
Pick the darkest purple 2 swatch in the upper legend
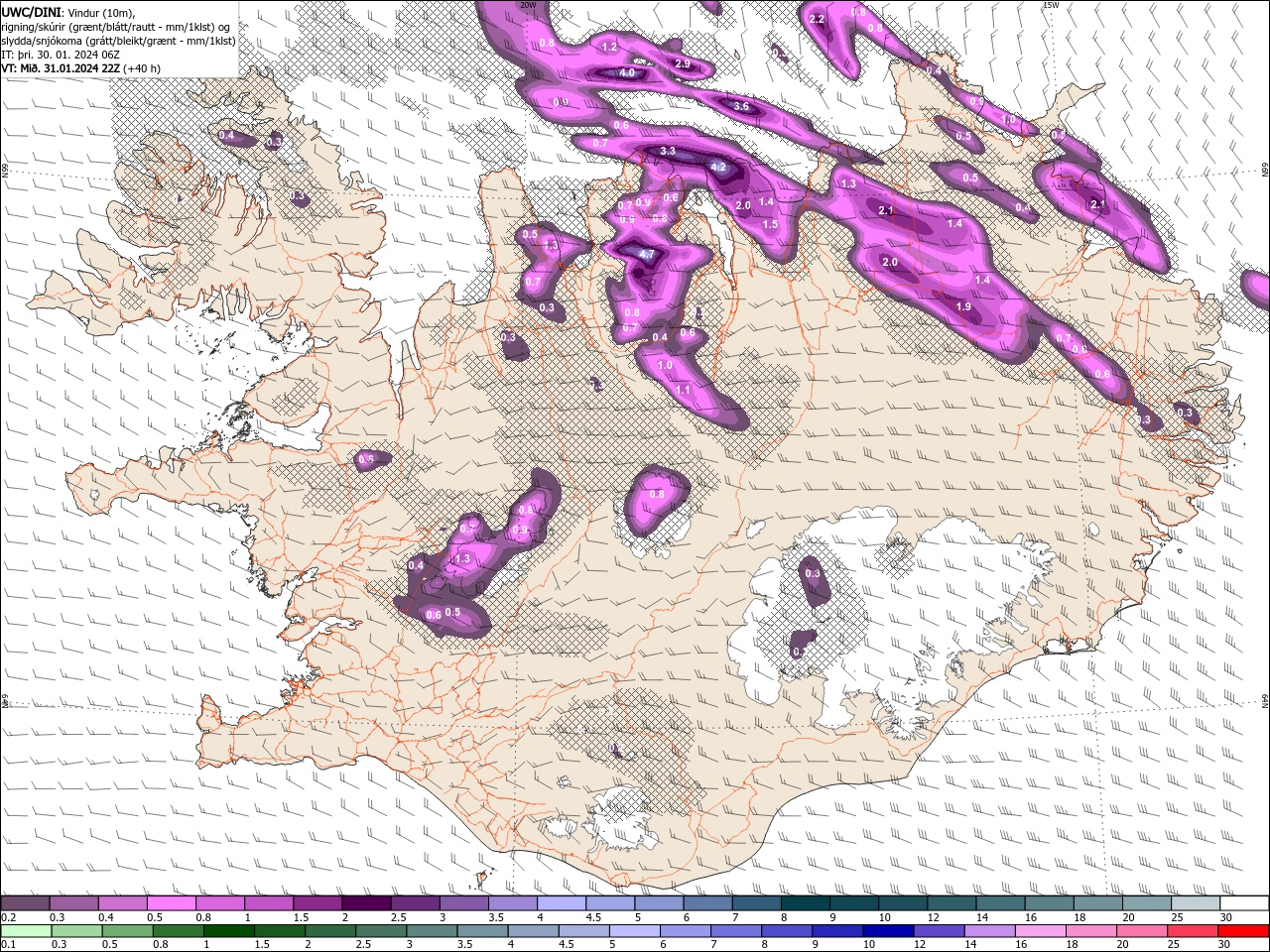pyautogui.click(x=366, y=903)
